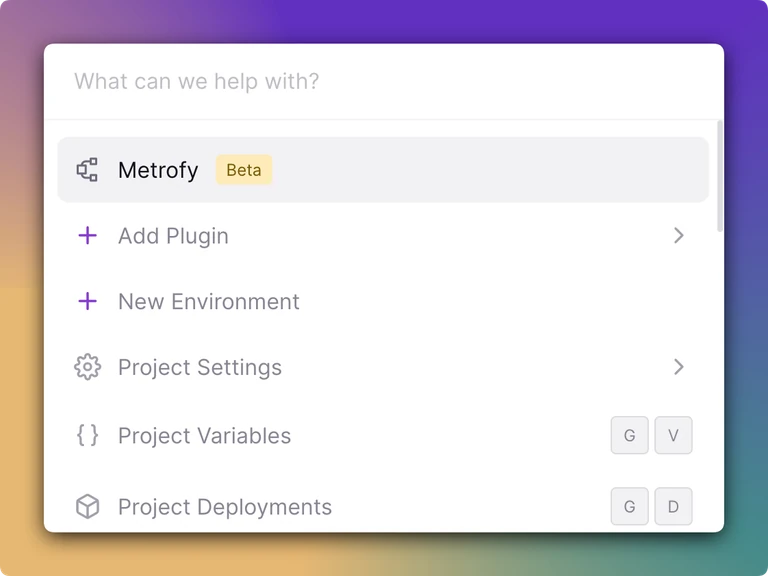768x576 pixels.
Task: Click the command list vertical scrollbar
Action: coord(720,176)
